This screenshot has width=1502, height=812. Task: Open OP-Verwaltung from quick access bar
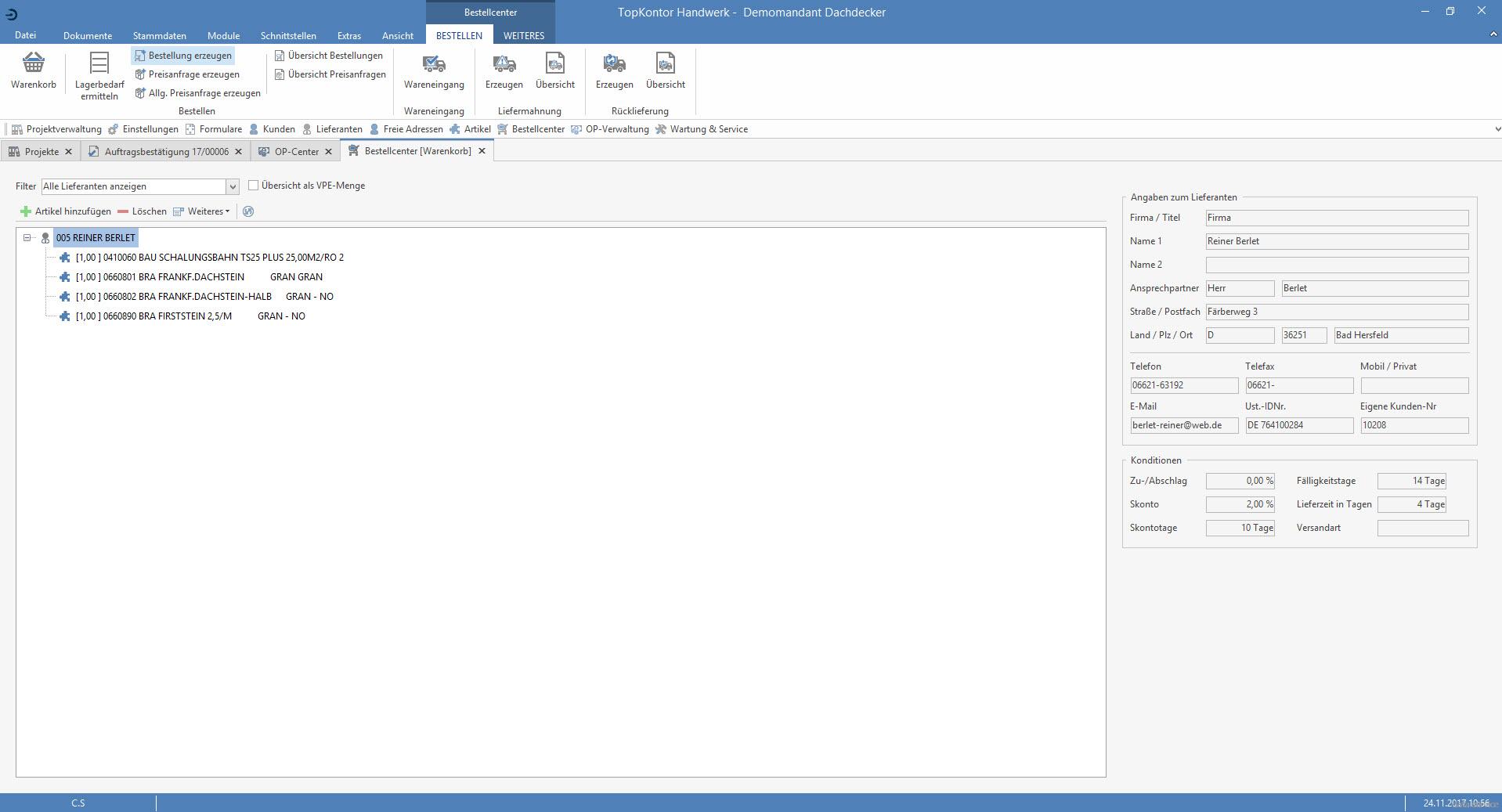click(x=610, y=129)
